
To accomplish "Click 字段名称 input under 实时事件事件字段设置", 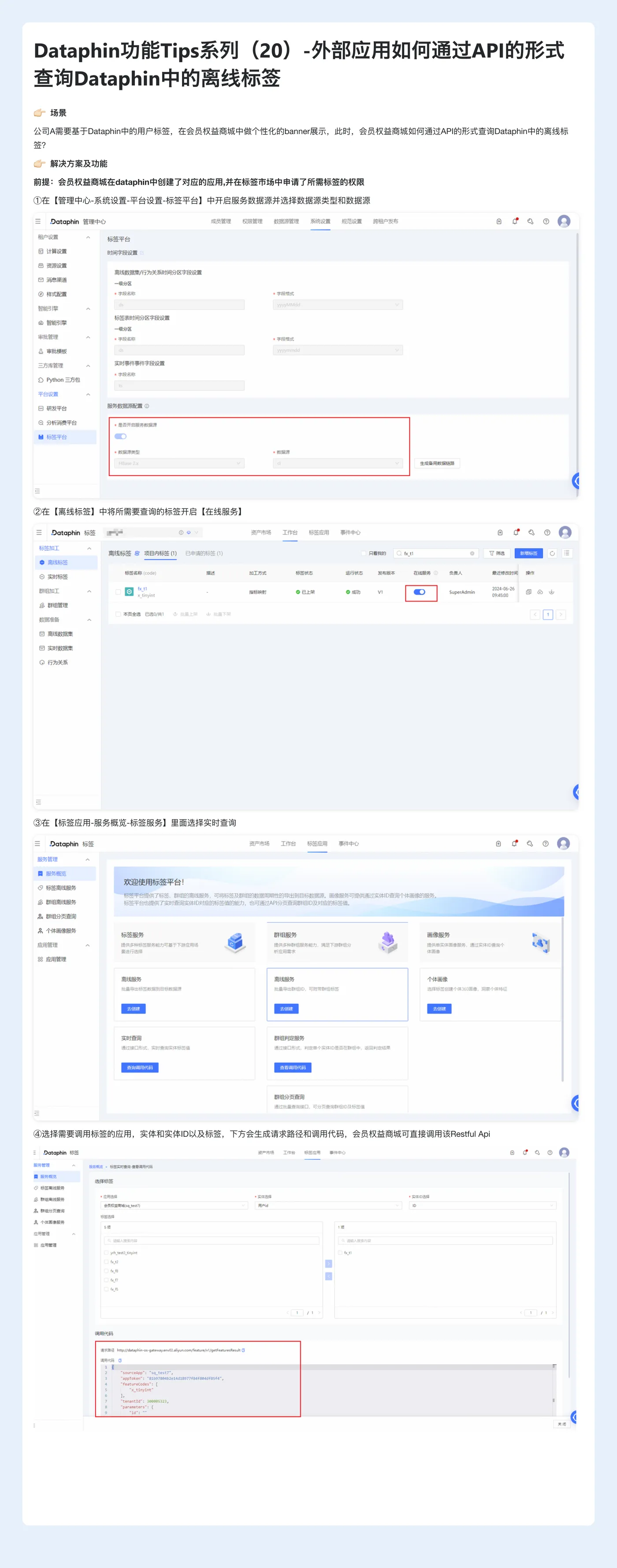I will [x=179, y=385].
